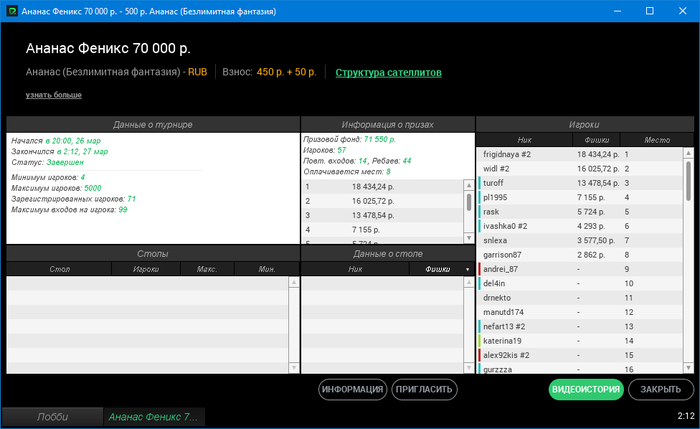Click the Макс. column header
The width and height of the screenshot is (700, 429).
click(x=207, y=269)
